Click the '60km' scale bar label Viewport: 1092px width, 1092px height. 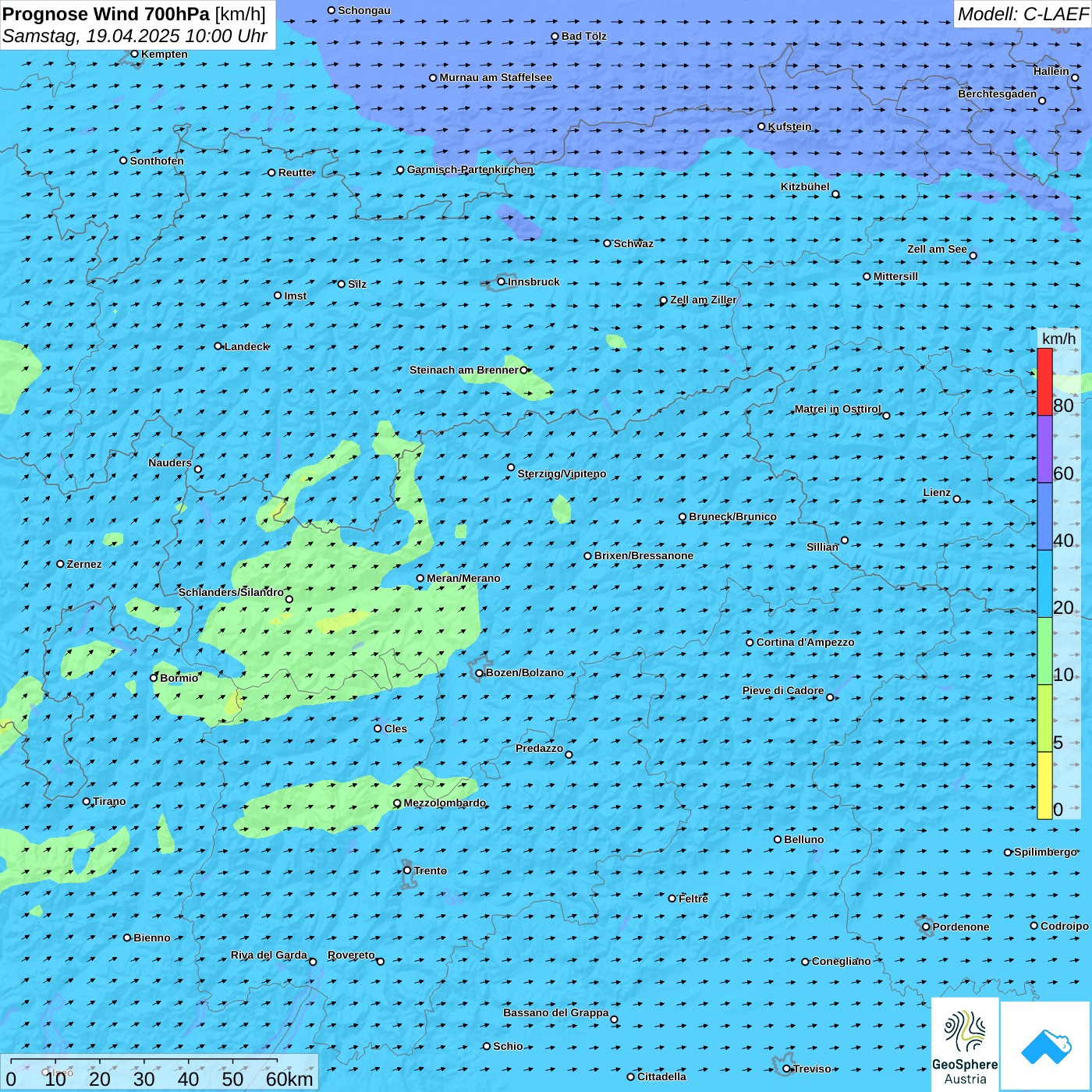pyautogui.click(x=289, y=1079)
